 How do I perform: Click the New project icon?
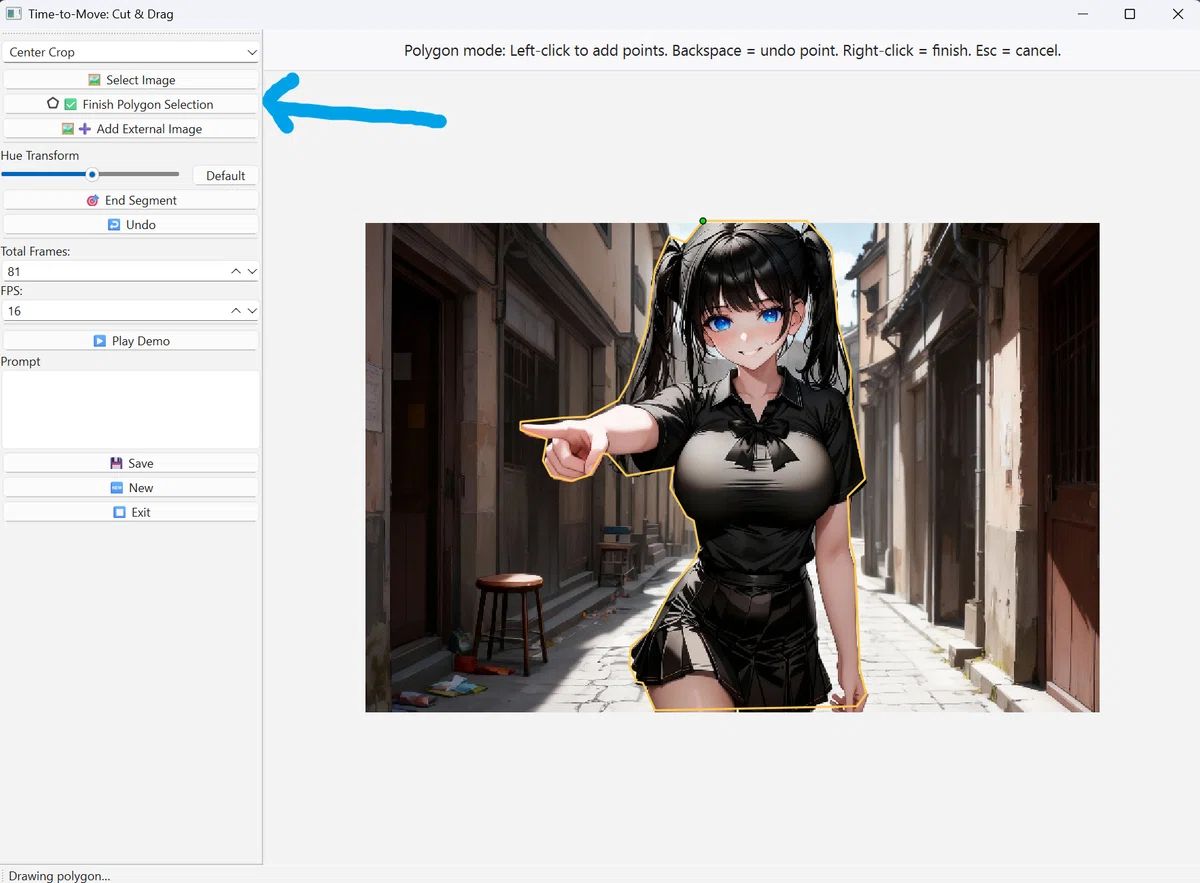117,488
